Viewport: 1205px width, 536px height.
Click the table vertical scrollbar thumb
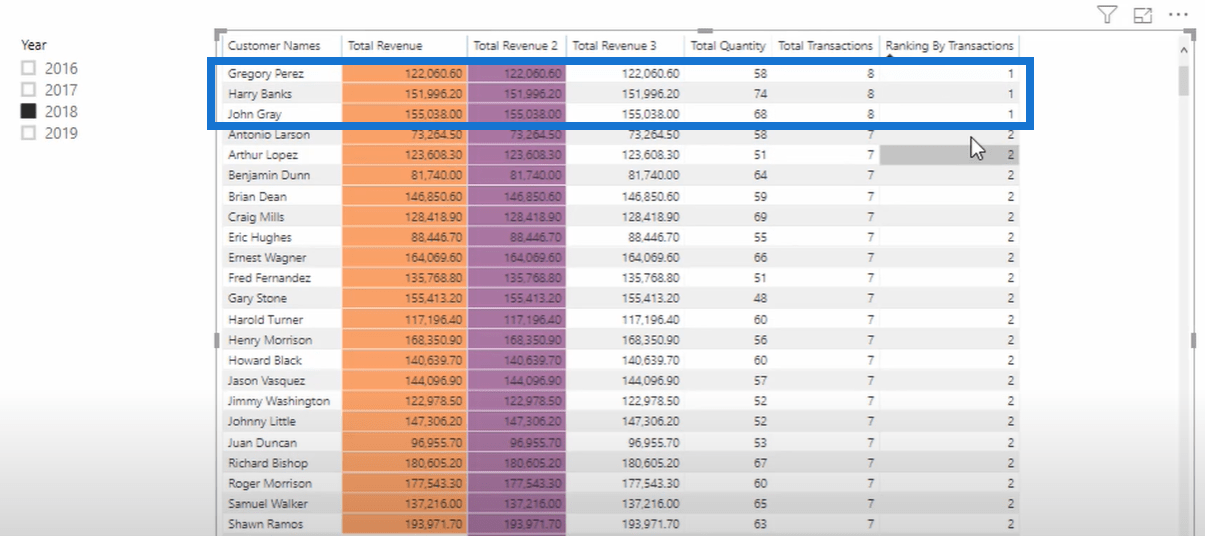(x=1183, y=81)
